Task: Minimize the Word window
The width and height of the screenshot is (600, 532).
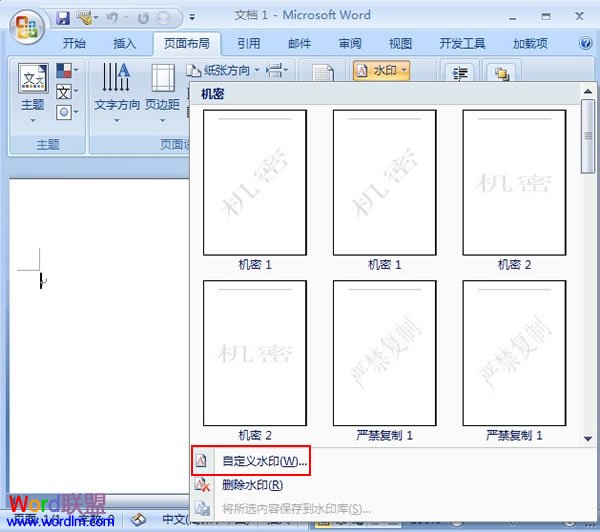Action: [x=513, y=18]
